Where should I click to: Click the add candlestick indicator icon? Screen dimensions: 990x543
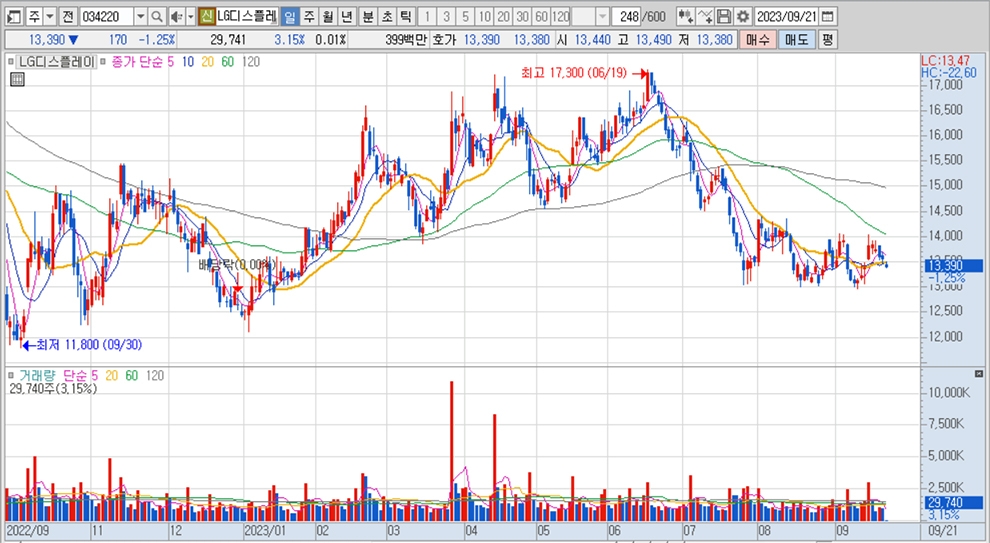tap(684, 17)
